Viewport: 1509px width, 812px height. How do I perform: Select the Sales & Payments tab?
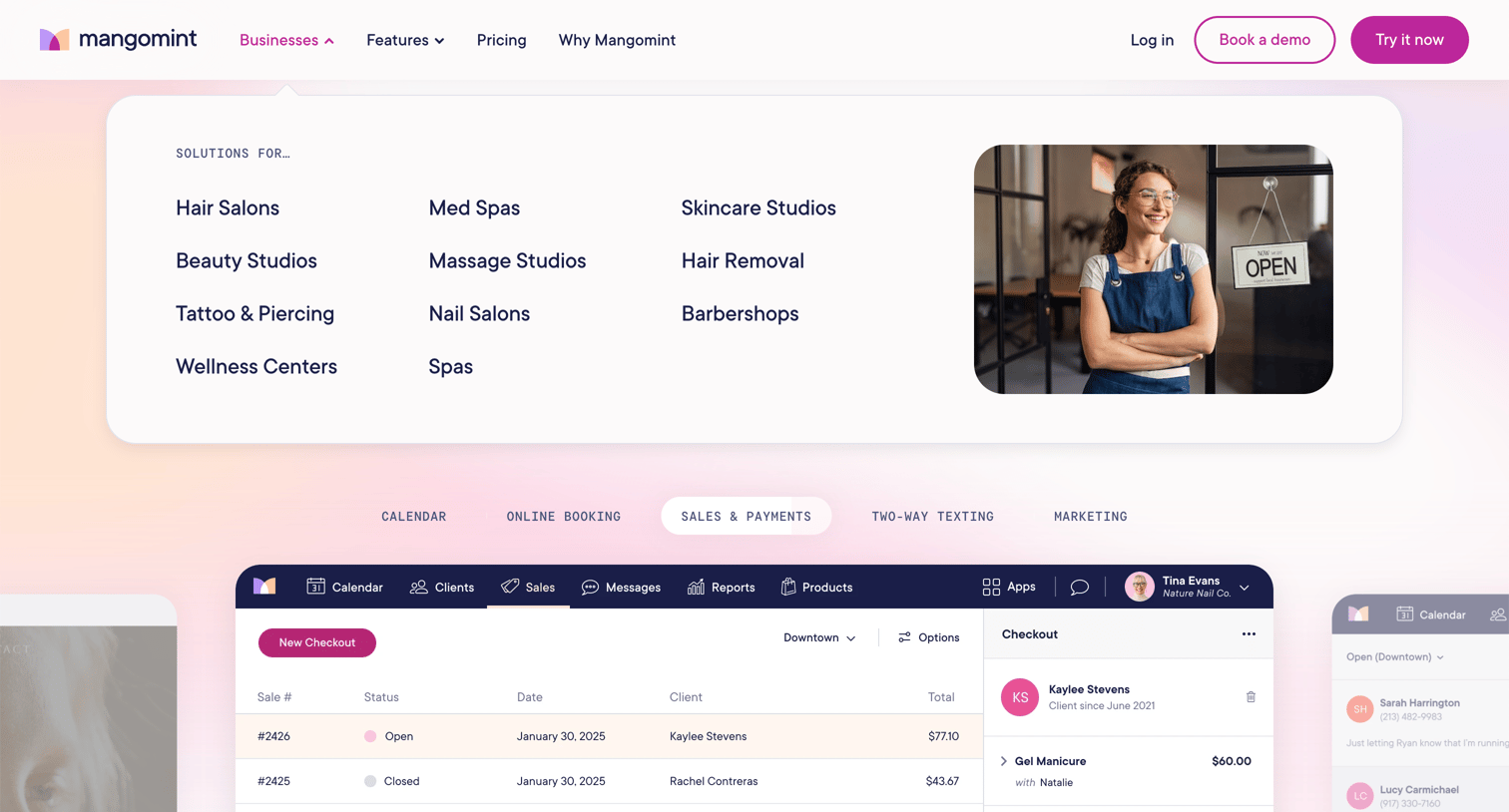(747, 516)
